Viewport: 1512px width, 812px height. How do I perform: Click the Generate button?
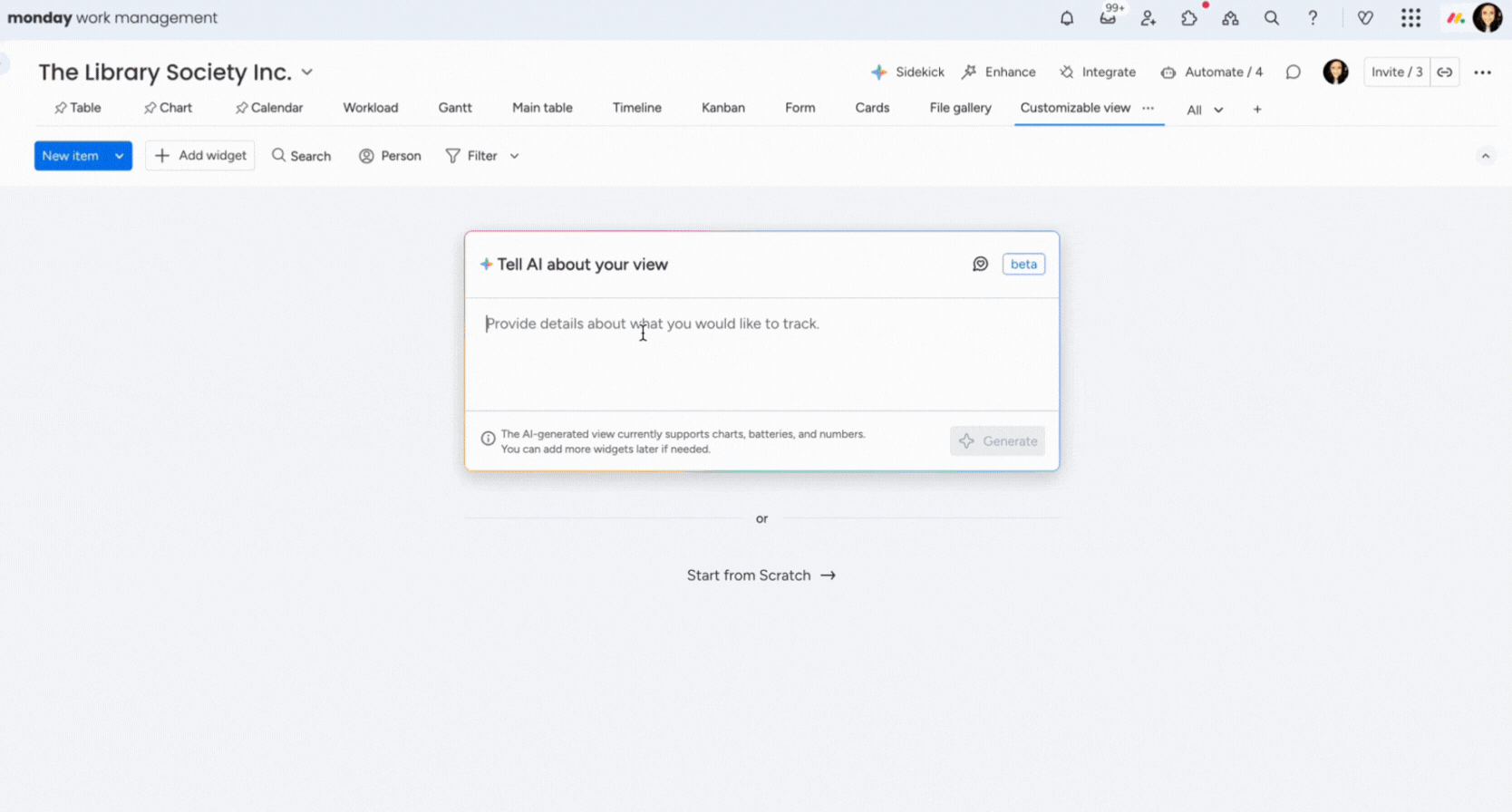click(998, 441)
